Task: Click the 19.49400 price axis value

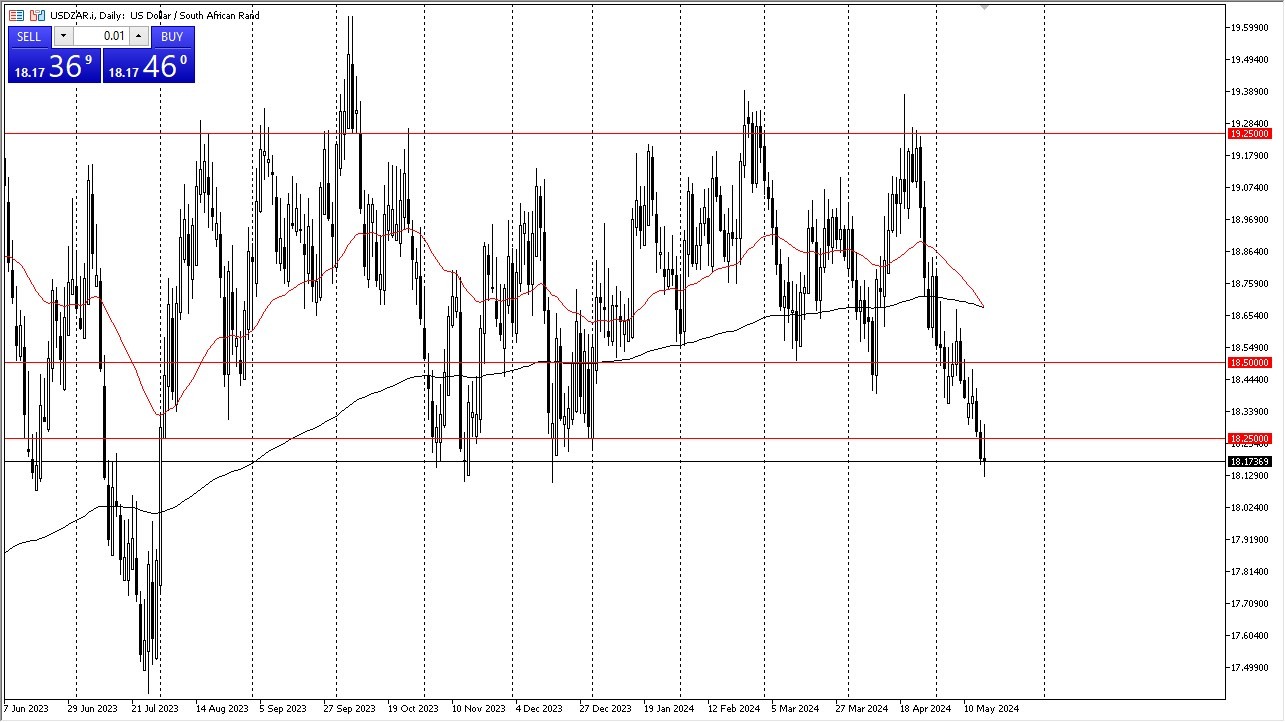Action: coord(1250,60)
